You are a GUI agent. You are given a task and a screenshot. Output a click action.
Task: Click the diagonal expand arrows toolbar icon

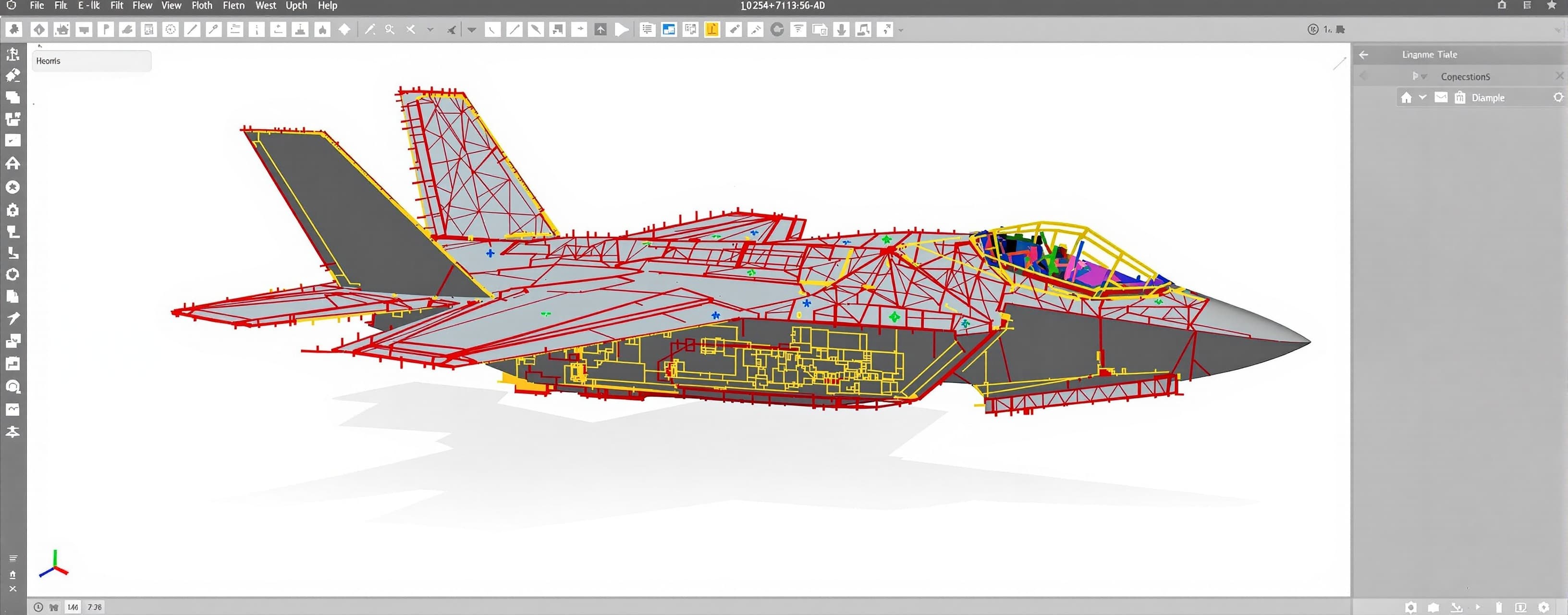[885, 29]
